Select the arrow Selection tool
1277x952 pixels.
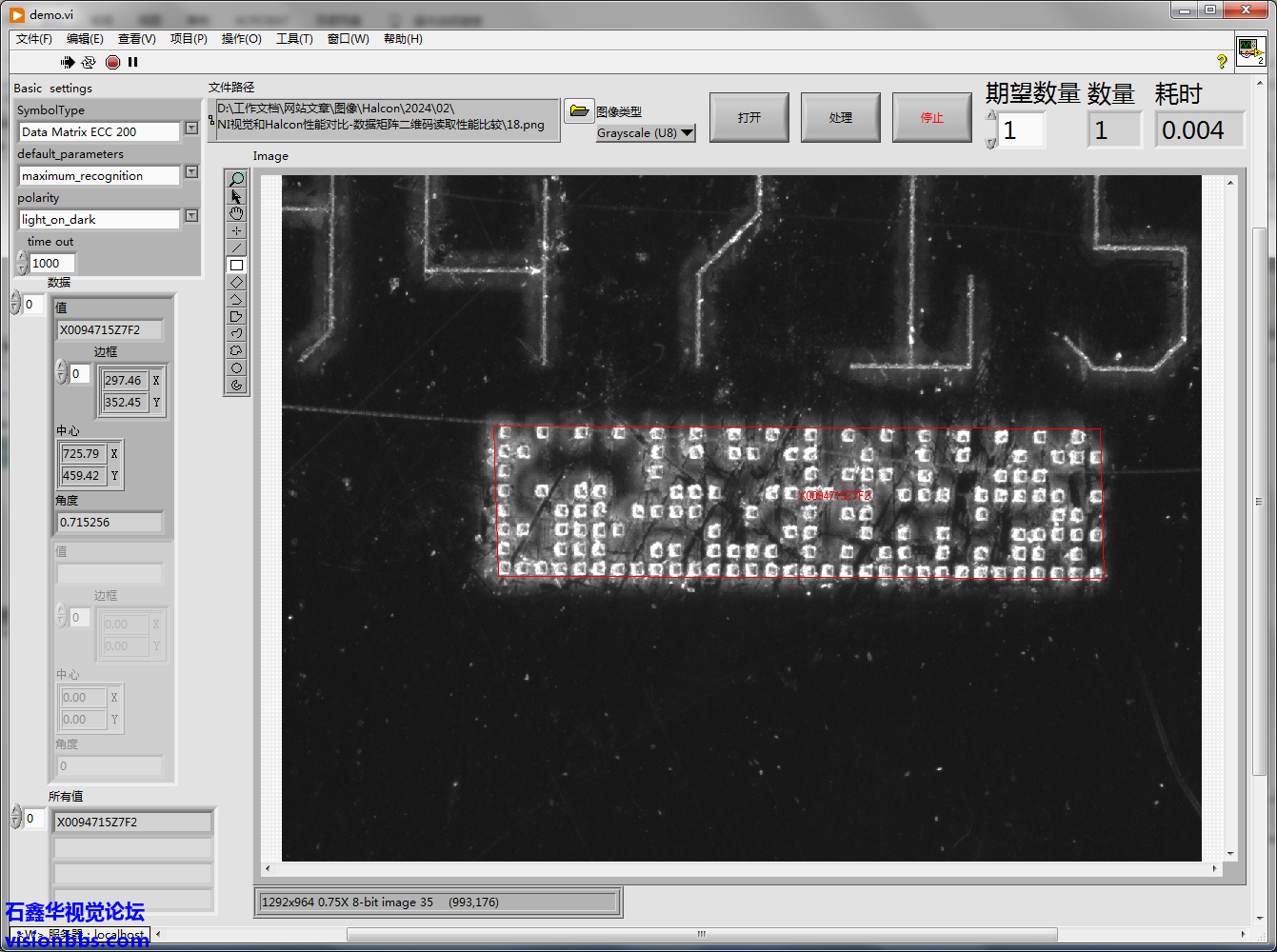[x=237, y=196]
